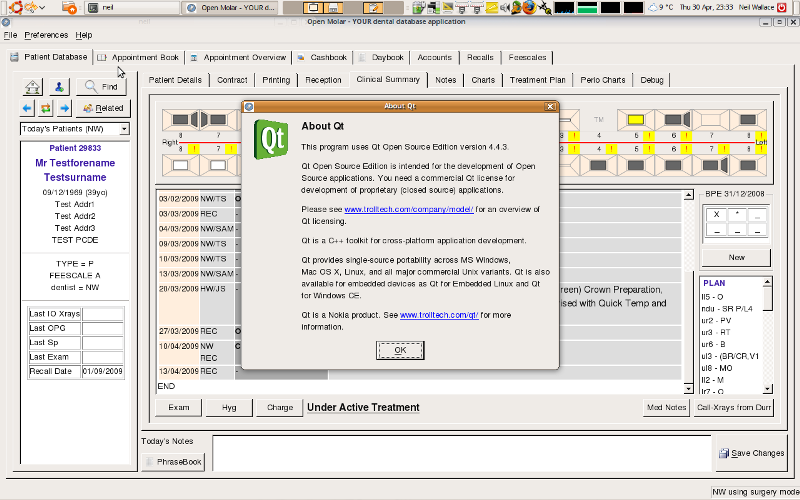Click the Find magnifier button
The image size is (800, 500).
click(x=101, y=87)
